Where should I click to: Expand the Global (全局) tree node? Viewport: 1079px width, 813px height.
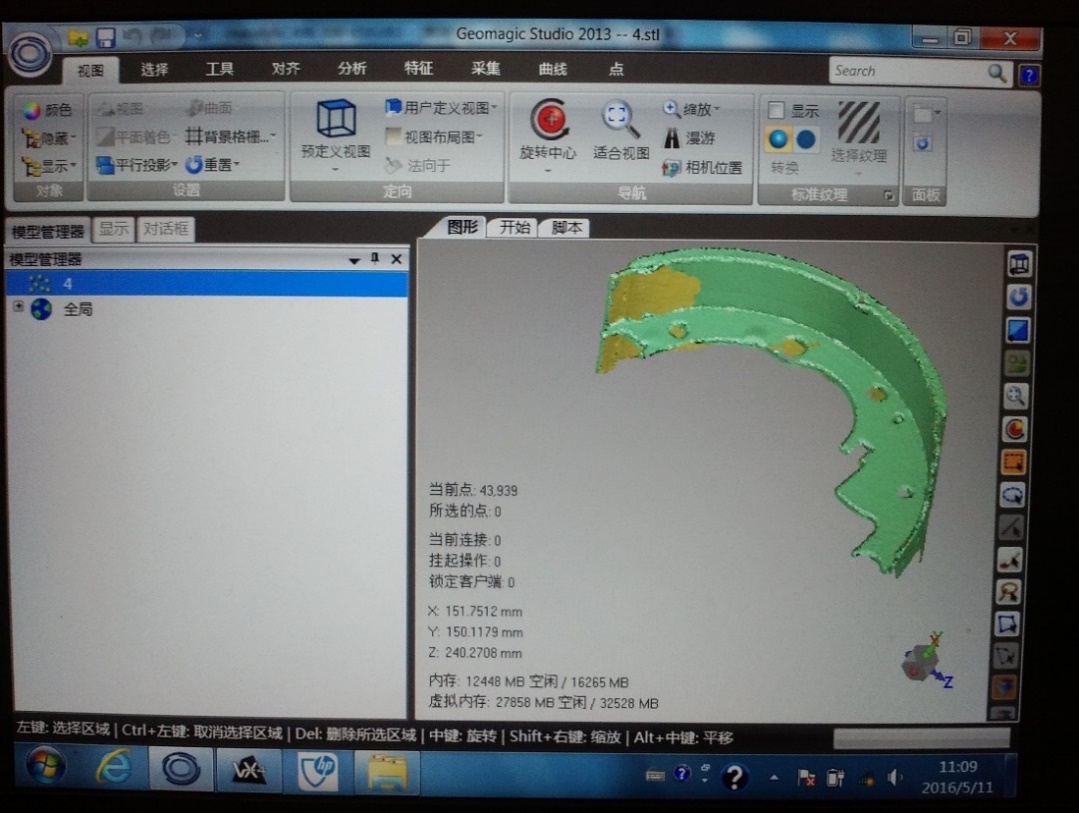click(x=18, y=308)
